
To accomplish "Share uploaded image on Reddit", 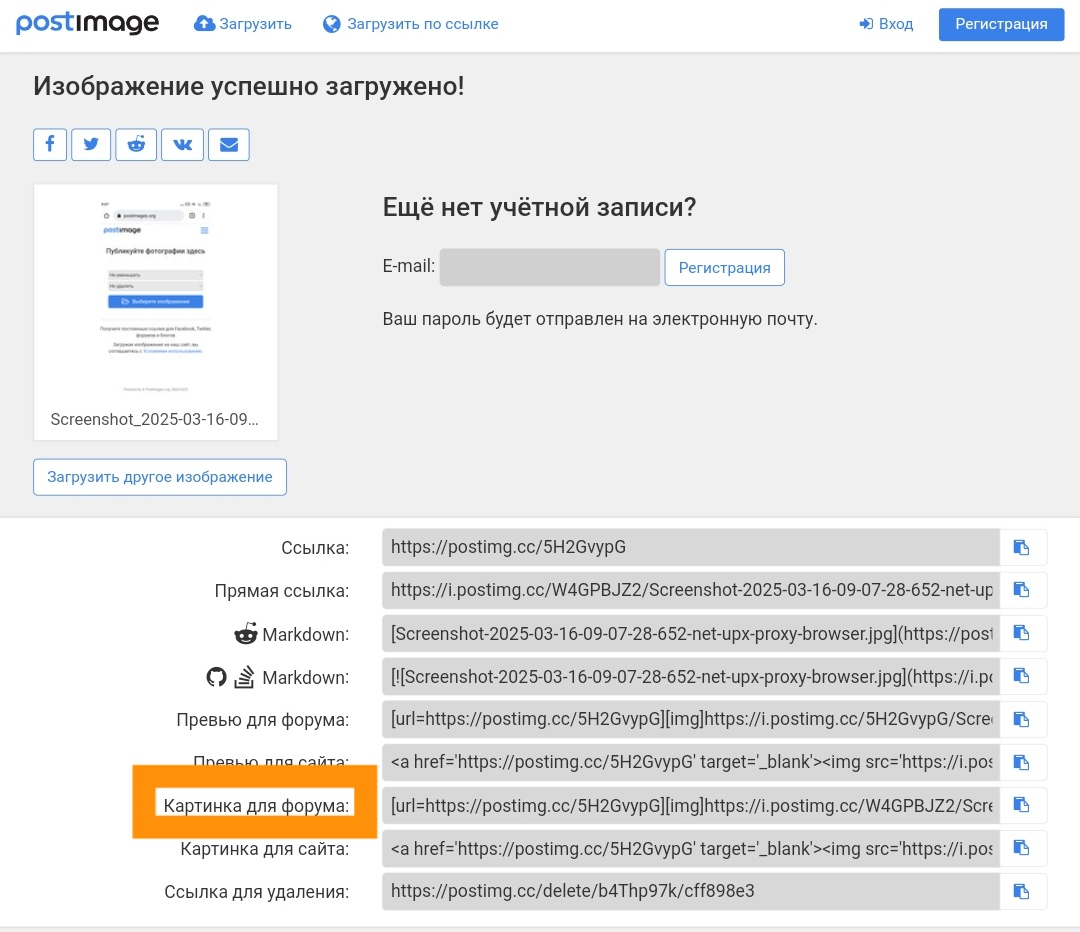I will (x=136, y=144).
